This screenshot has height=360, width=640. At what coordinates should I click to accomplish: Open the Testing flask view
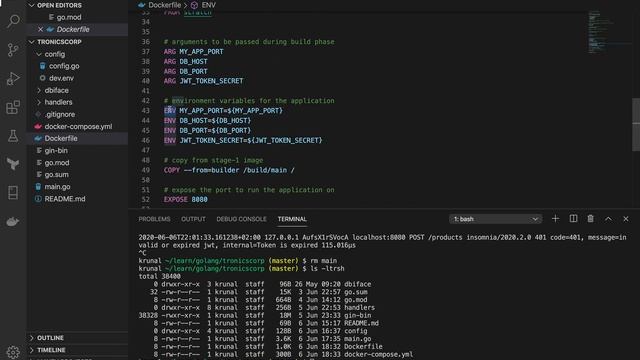[x=13, y=136]
